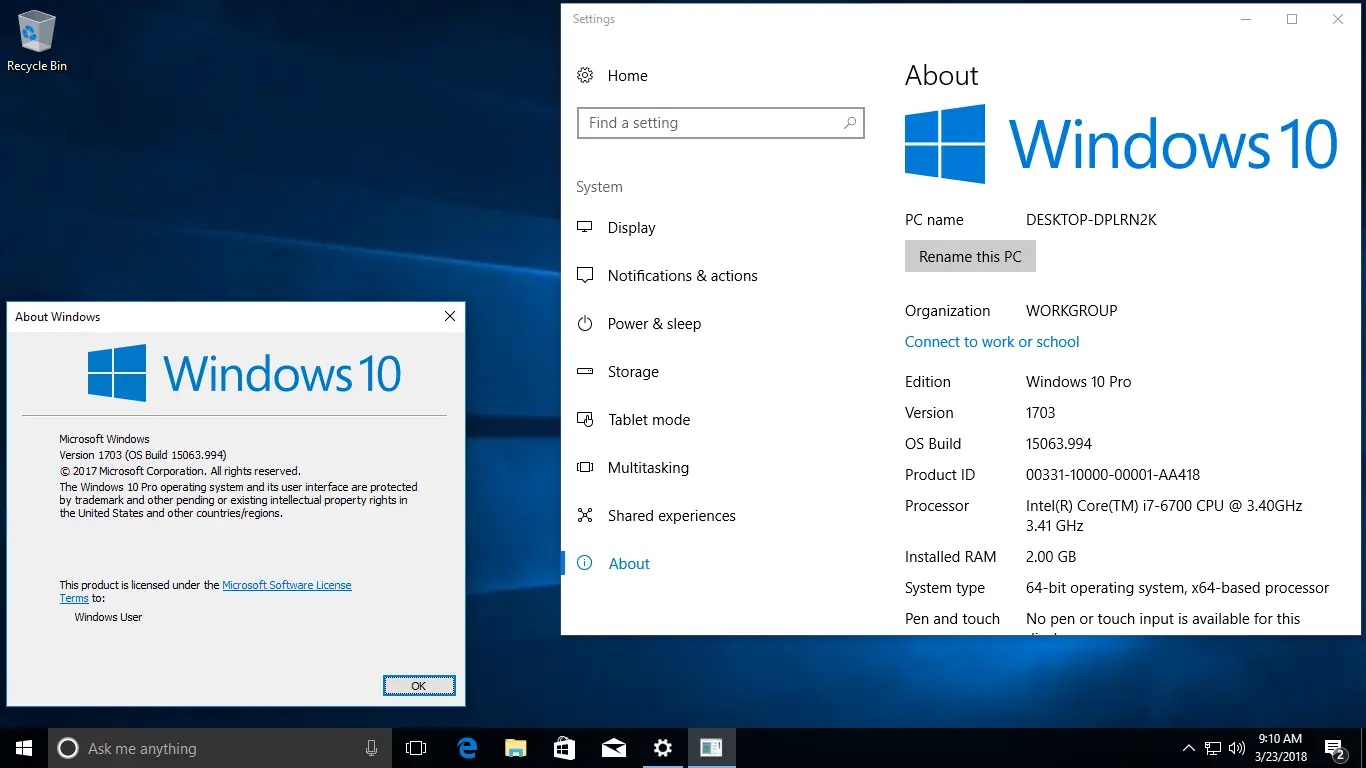
Task: Click the 1703 version value in Settings
Action: pyautogui.click(x=1041, y=413)
